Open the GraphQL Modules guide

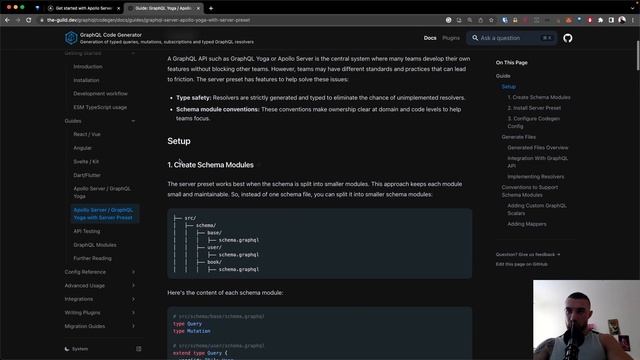(95, 245)
